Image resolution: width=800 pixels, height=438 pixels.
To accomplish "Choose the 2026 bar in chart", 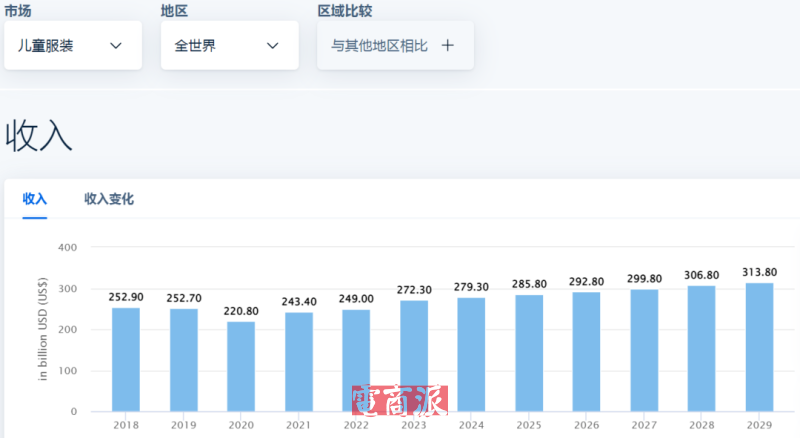I will 587,351.
